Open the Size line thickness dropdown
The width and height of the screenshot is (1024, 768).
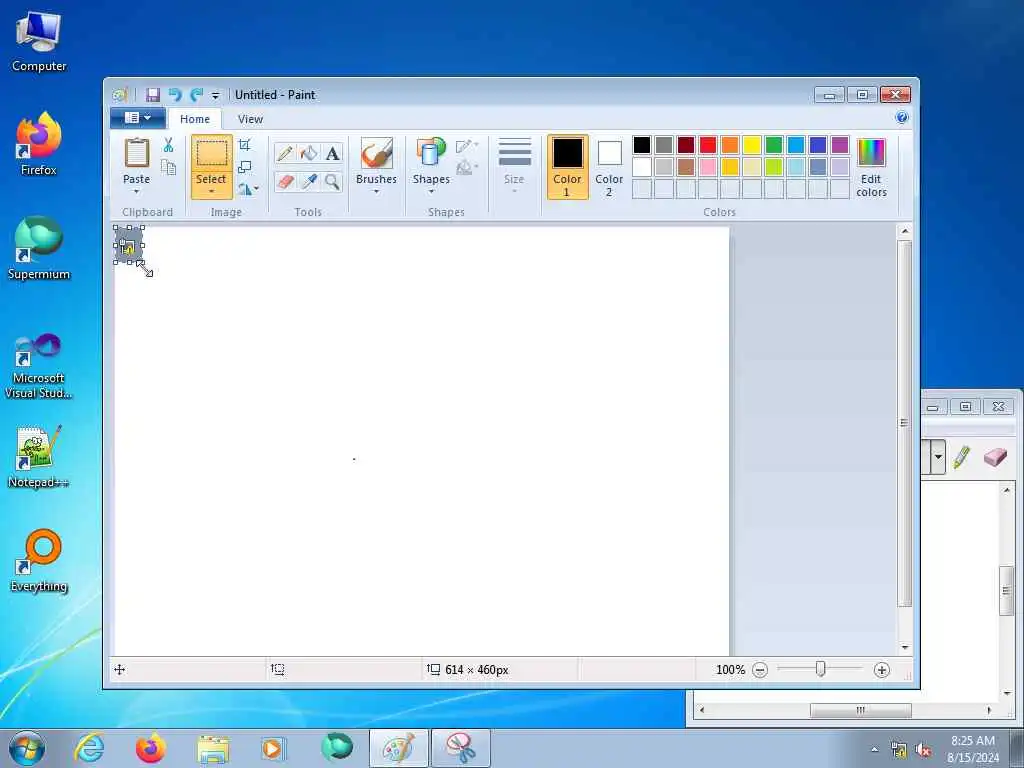pyautogui.click(x=514, y=167)
